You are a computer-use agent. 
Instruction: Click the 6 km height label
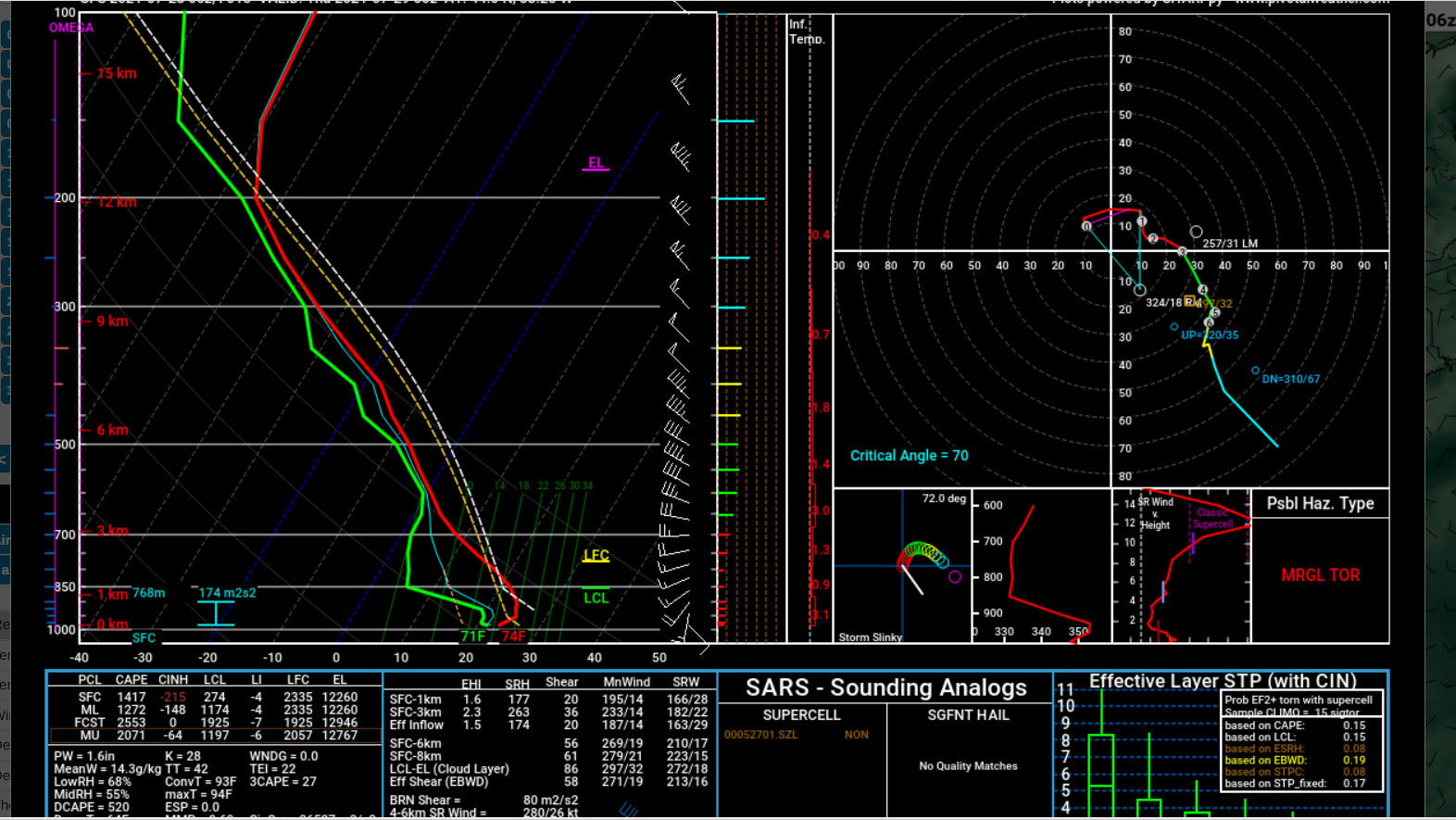112,430
